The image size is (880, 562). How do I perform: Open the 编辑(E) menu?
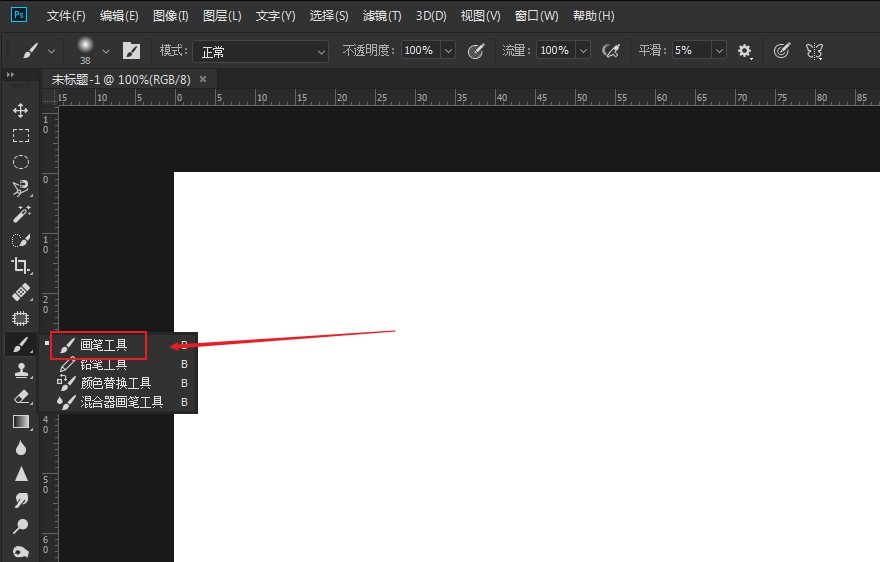(119, 16)
